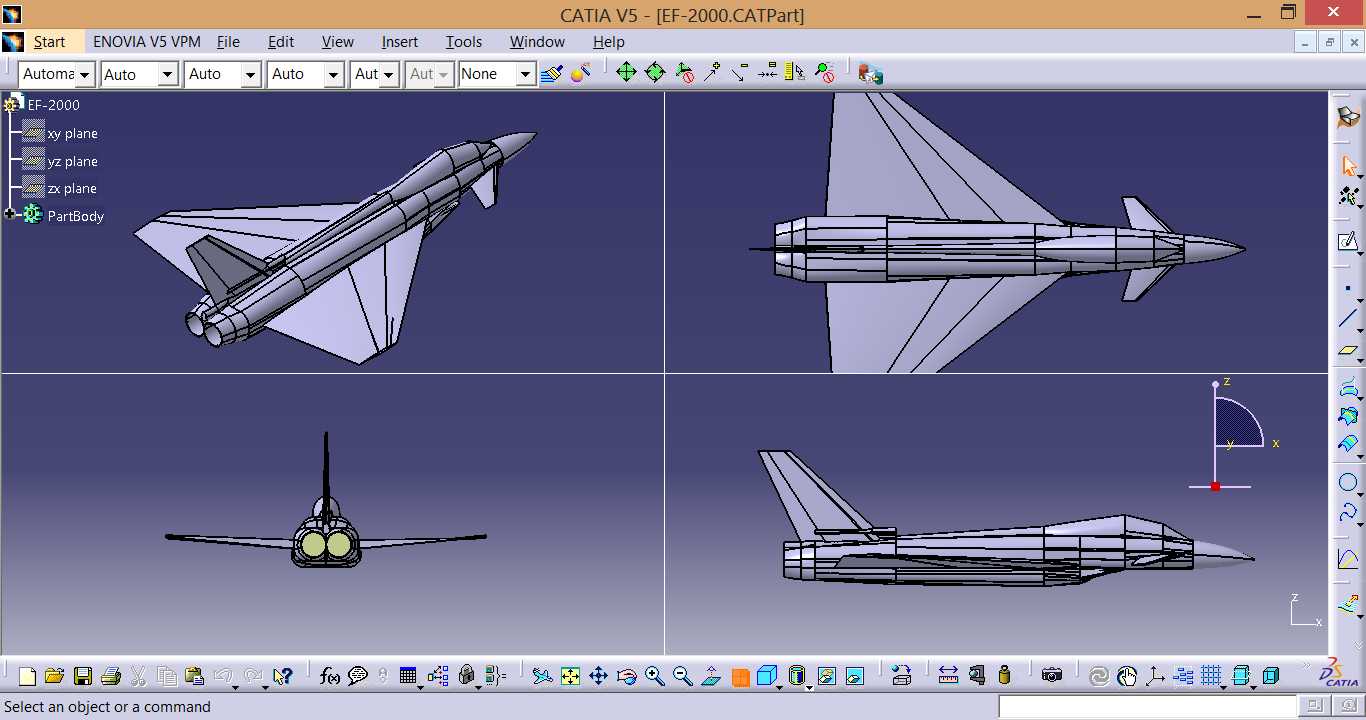The image size is (1366, 720).
Task: Click the Painter brush icon
Action: coord(551,73)
